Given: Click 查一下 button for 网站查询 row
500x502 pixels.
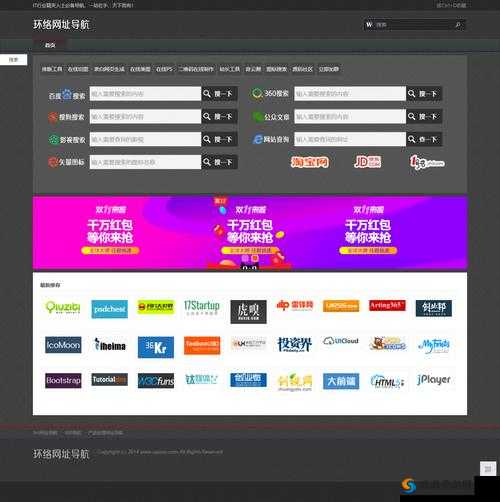Looking at the screenshot, I should [x=424, y=139].
